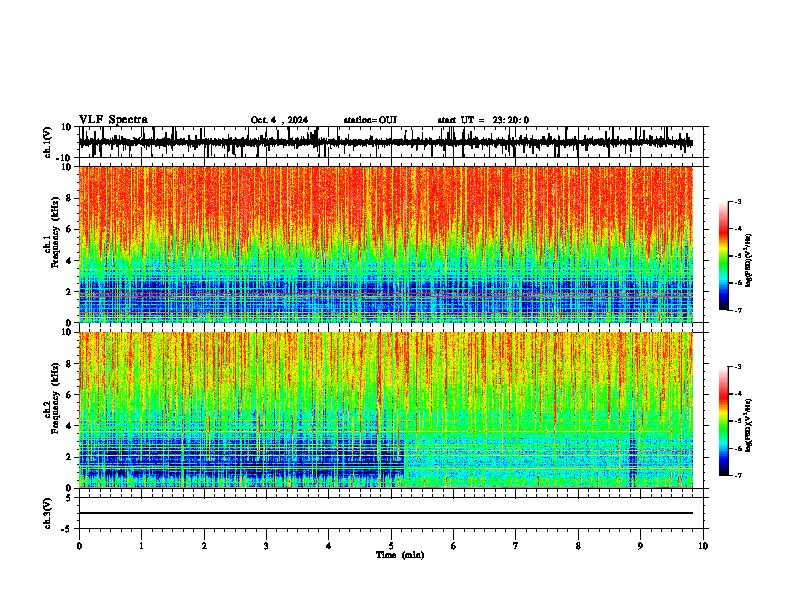Click time tick label '5' on x-axis
Screen dimensions: 792x612
click(391, 546)
